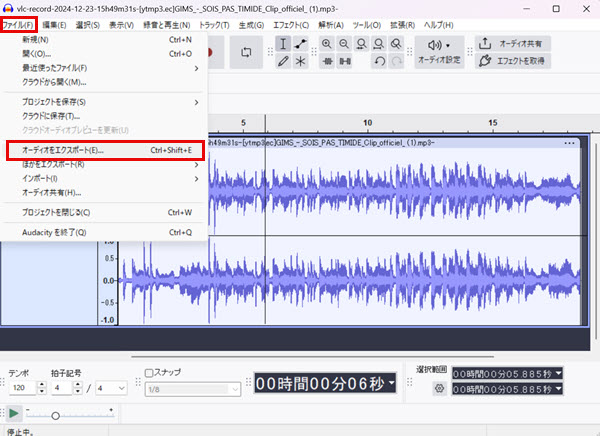This screenshot has width=600, height=436.
Task: Open the track's three-dot menu
Action: point(569,143)
